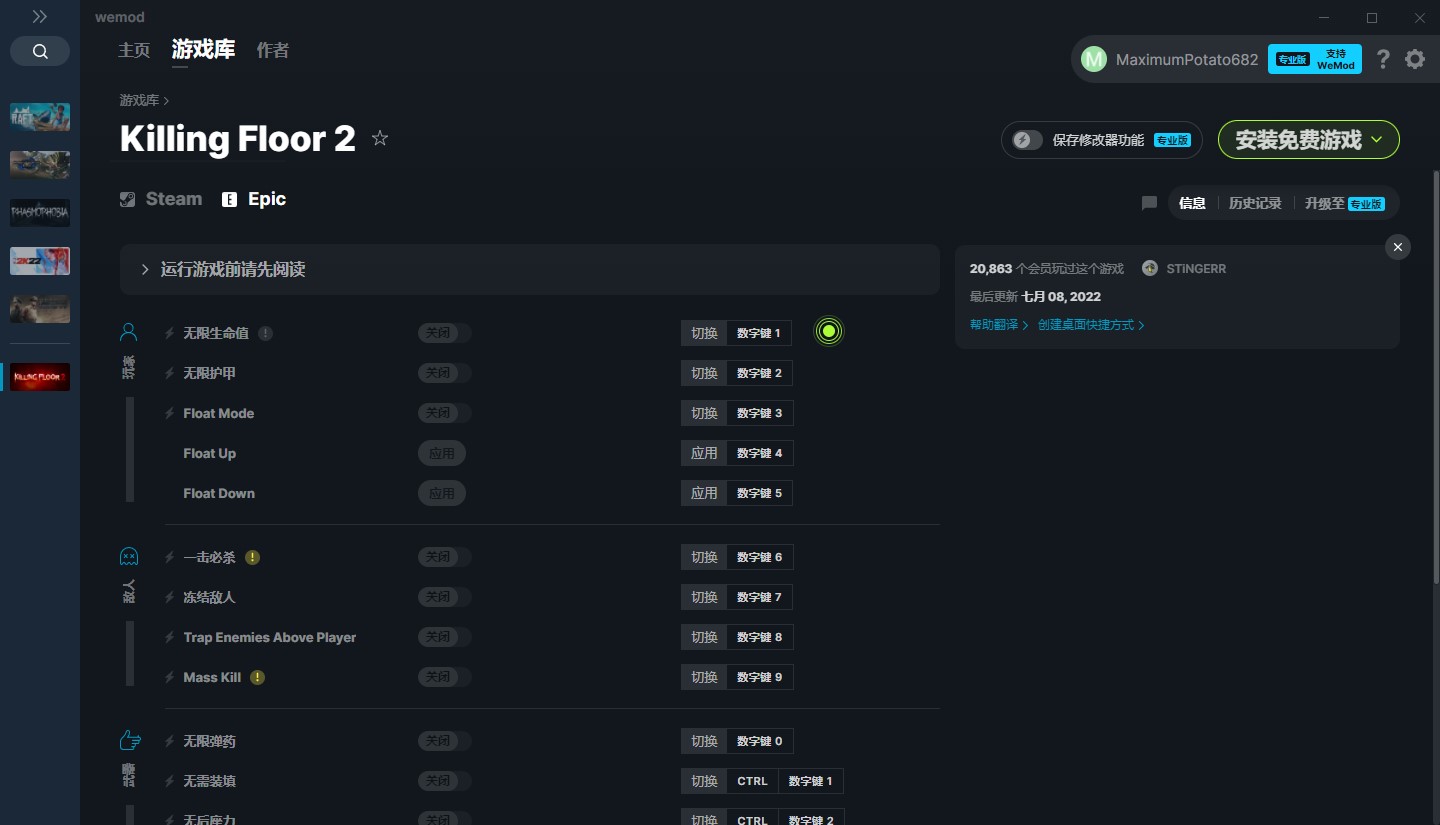Toggle 无需装填 cheat switch
Image resolution: width=1440 pixels, height=825 pixels.
(x=445, y=781)
